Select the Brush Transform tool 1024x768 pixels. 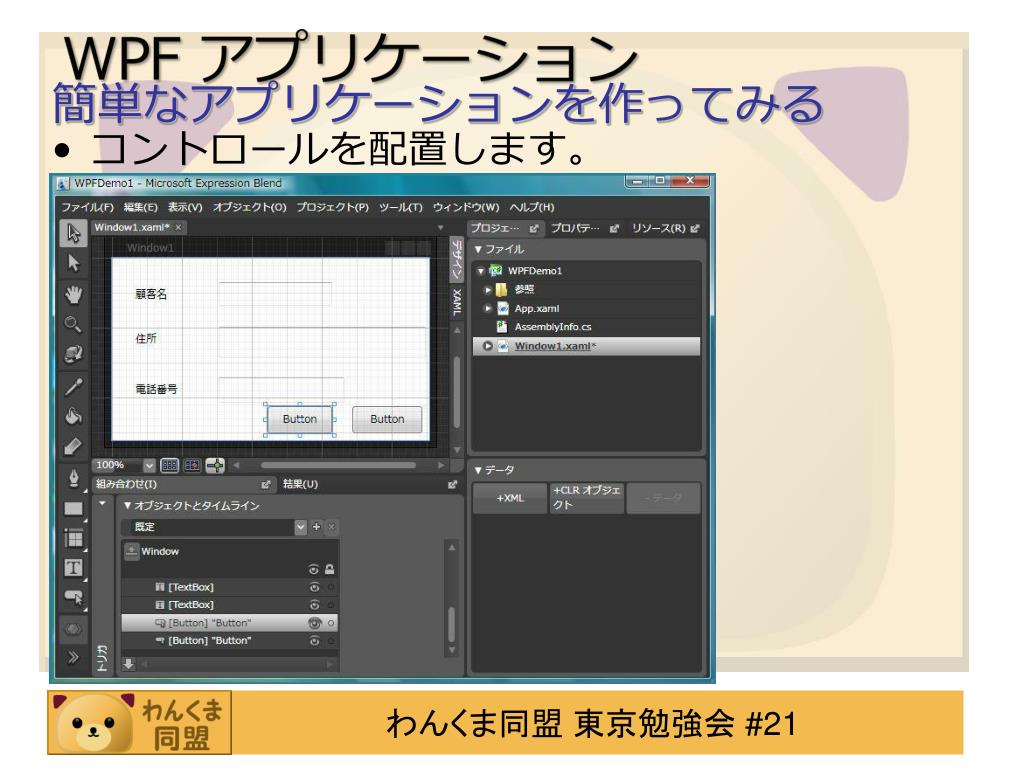74,447
